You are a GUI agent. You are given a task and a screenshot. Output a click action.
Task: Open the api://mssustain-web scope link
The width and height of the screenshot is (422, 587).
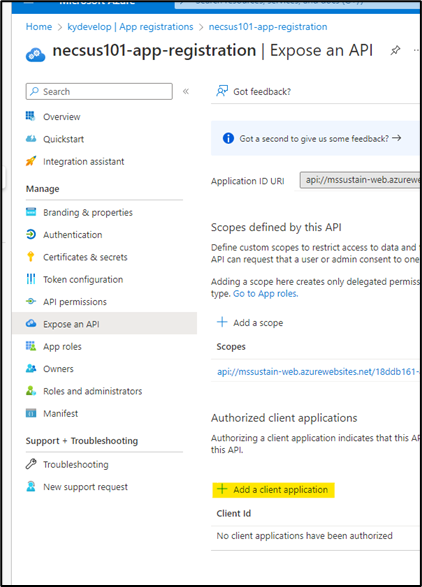(x=318, y=372)
